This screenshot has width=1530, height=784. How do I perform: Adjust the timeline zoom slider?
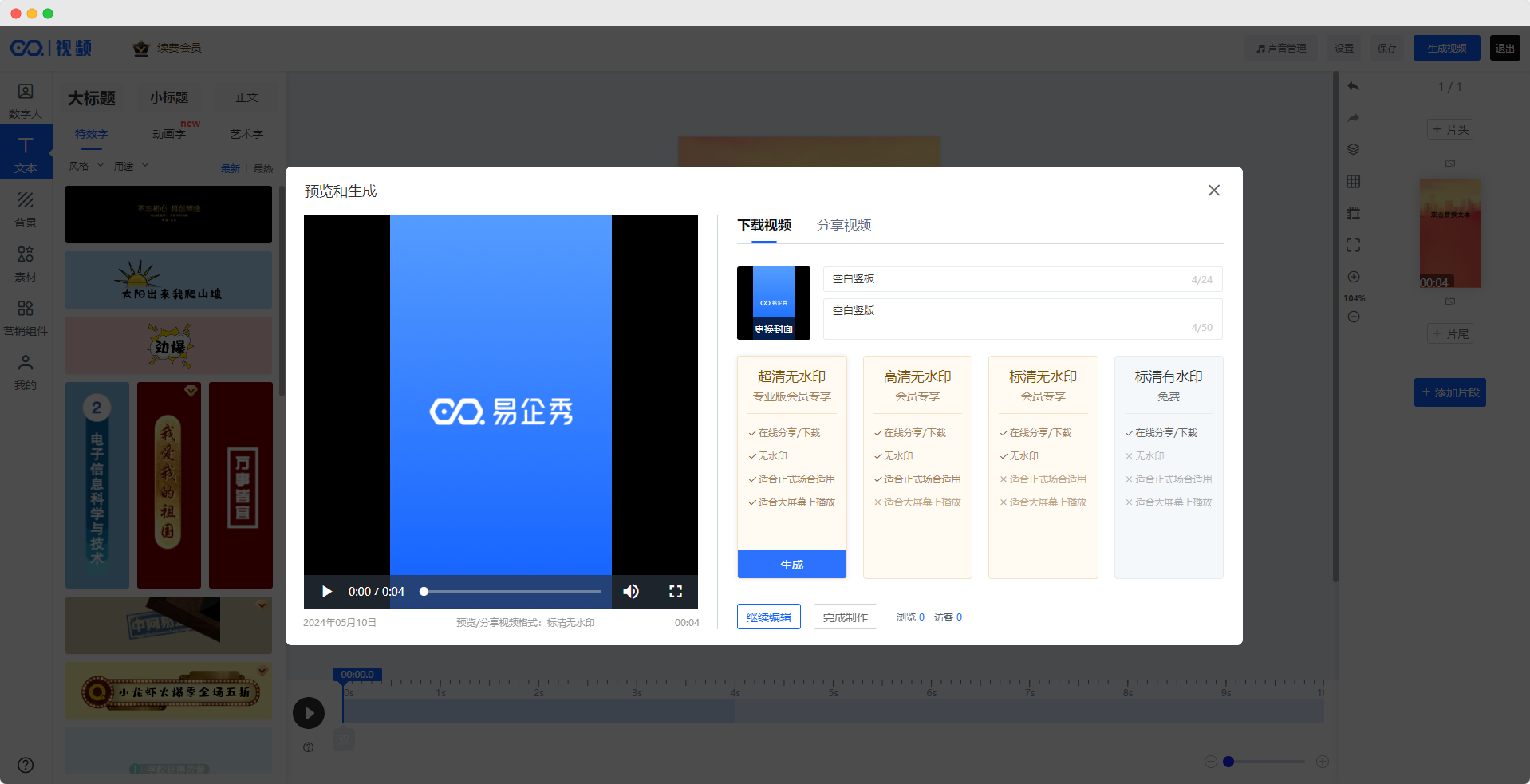pos(1266,762)
